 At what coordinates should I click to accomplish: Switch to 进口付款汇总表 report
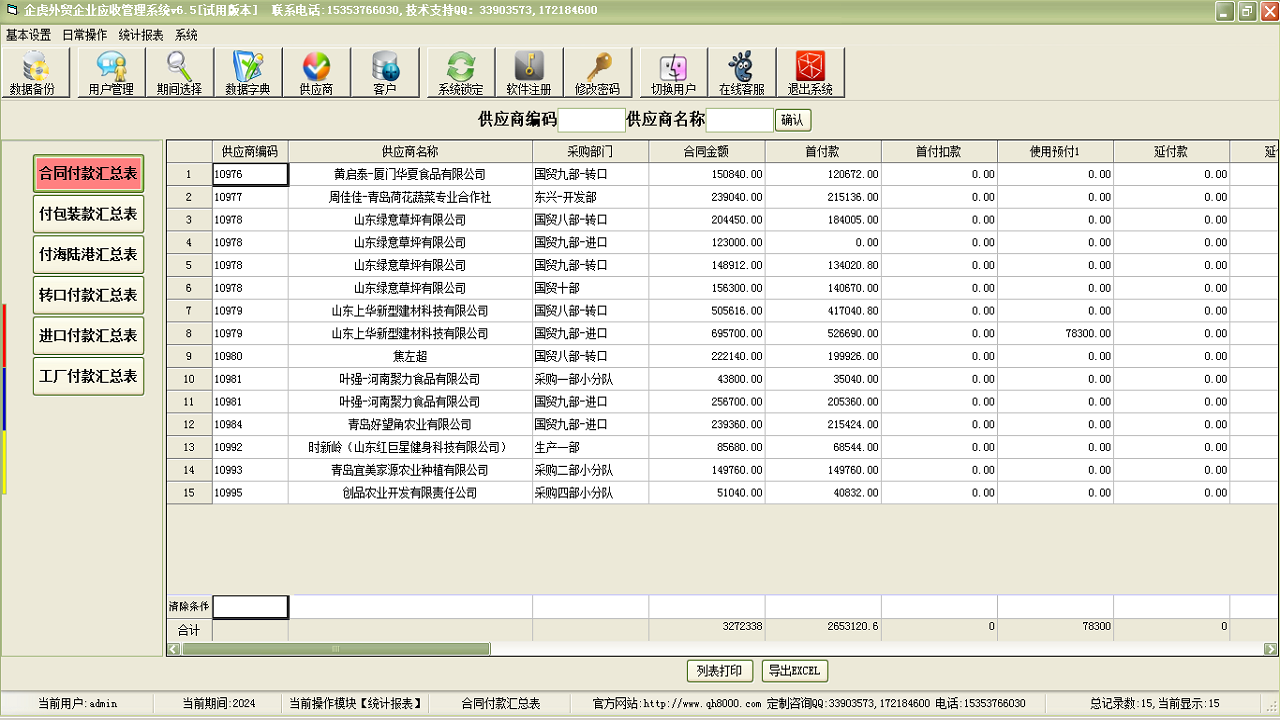pyautogui.click(x=88, y=335)
